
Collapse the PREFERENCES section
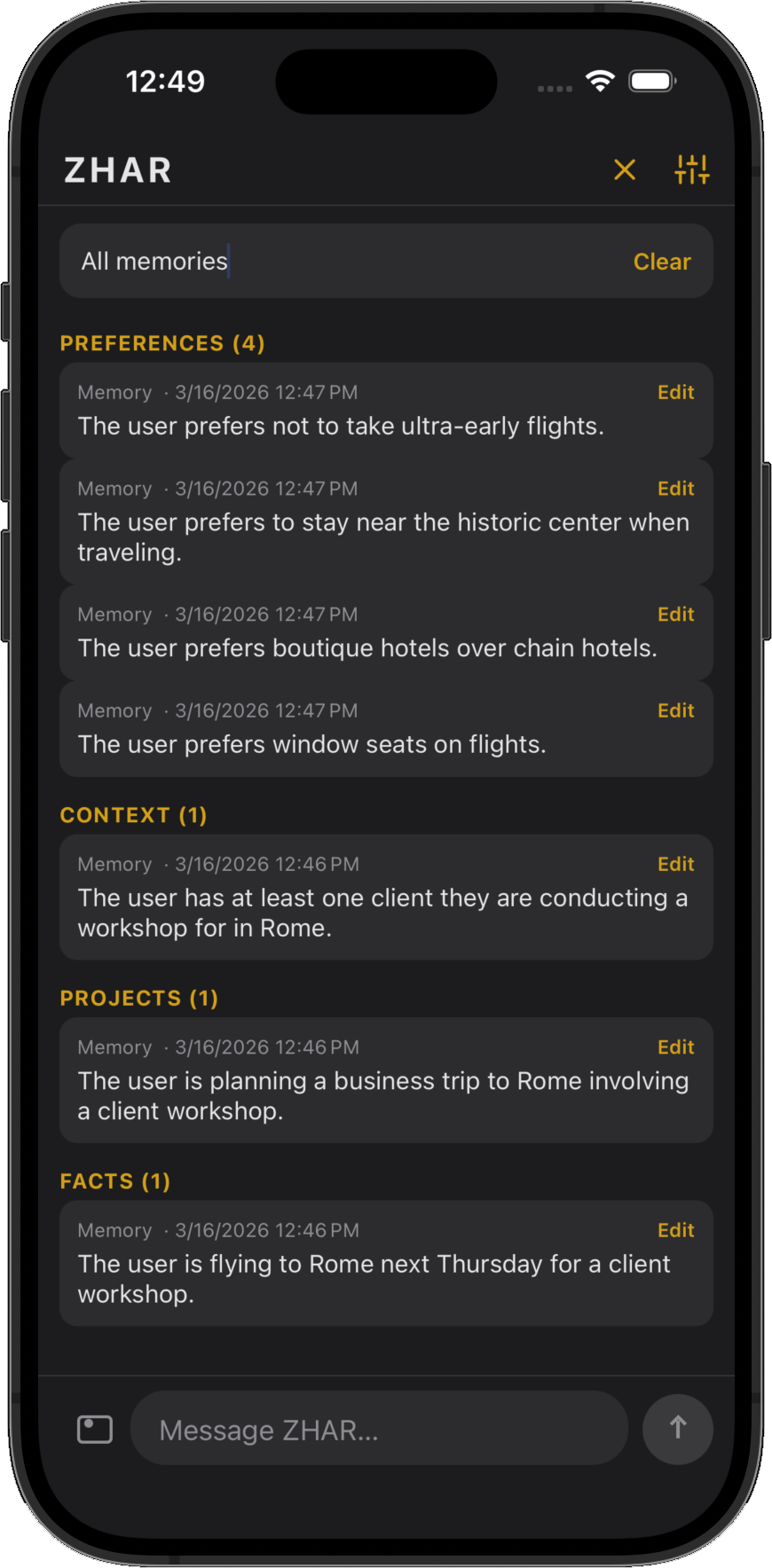(x=161, y=343)
